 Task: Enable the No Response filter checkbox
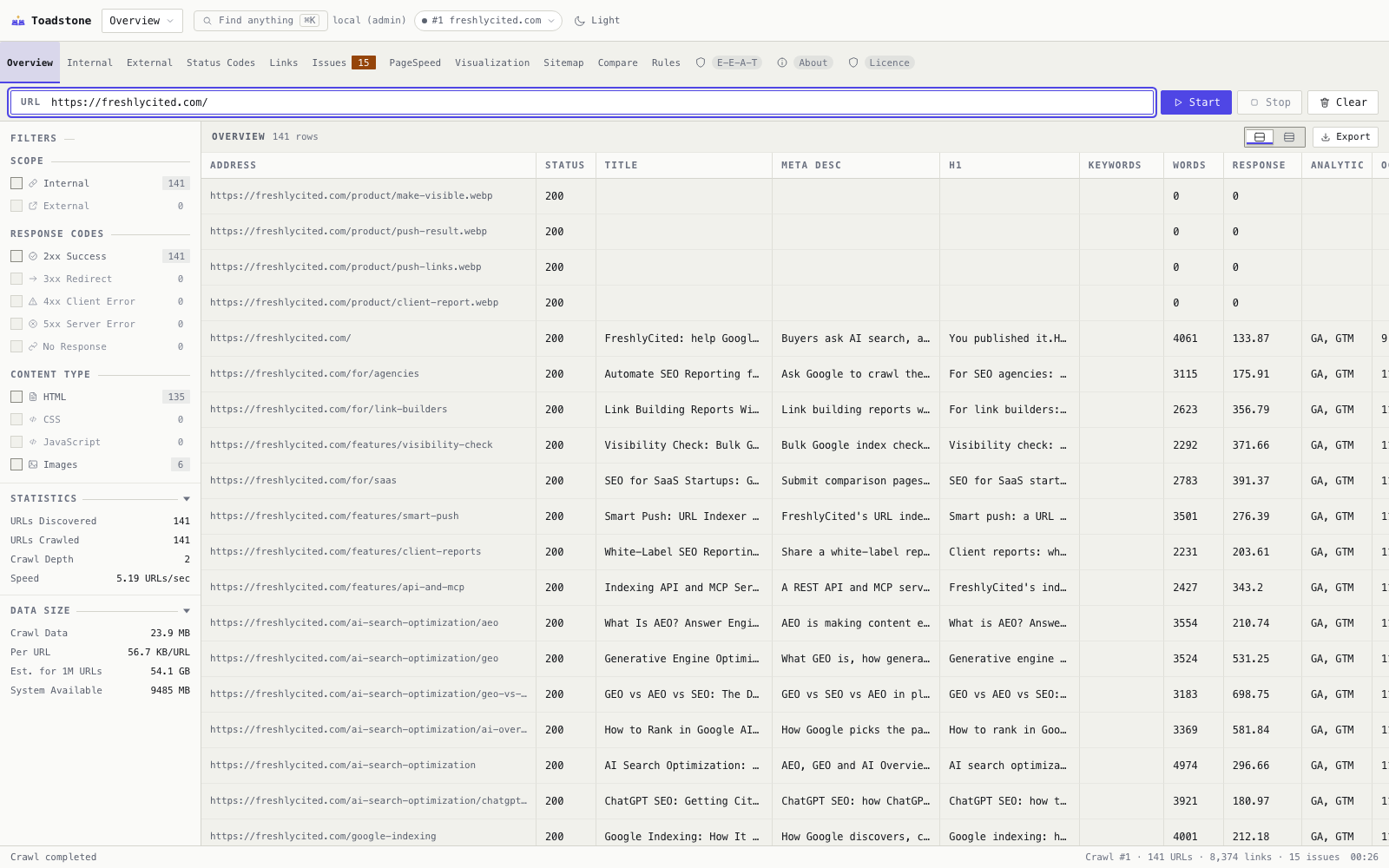(16, 346)
